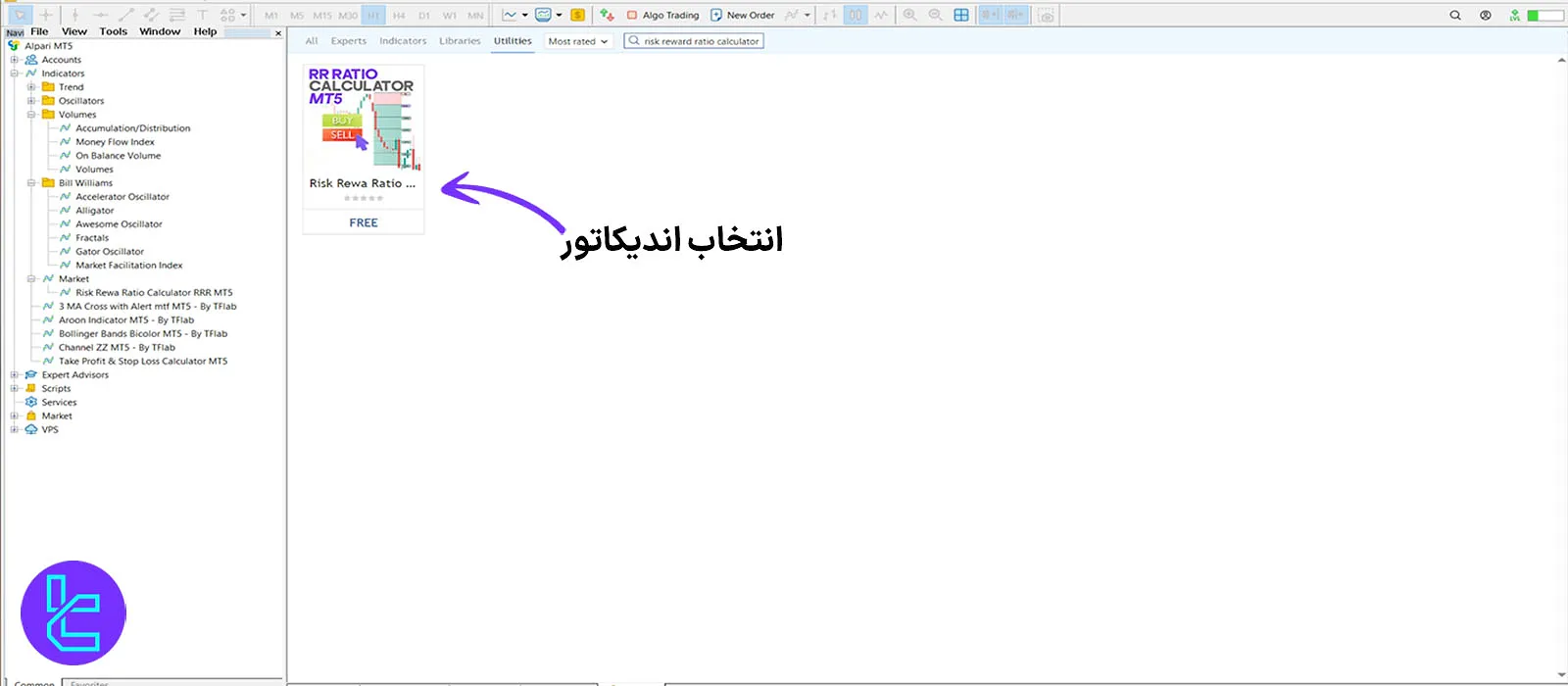Switch chart to M15 timeframe
The image size is (1568, 686).
(322, 16)
